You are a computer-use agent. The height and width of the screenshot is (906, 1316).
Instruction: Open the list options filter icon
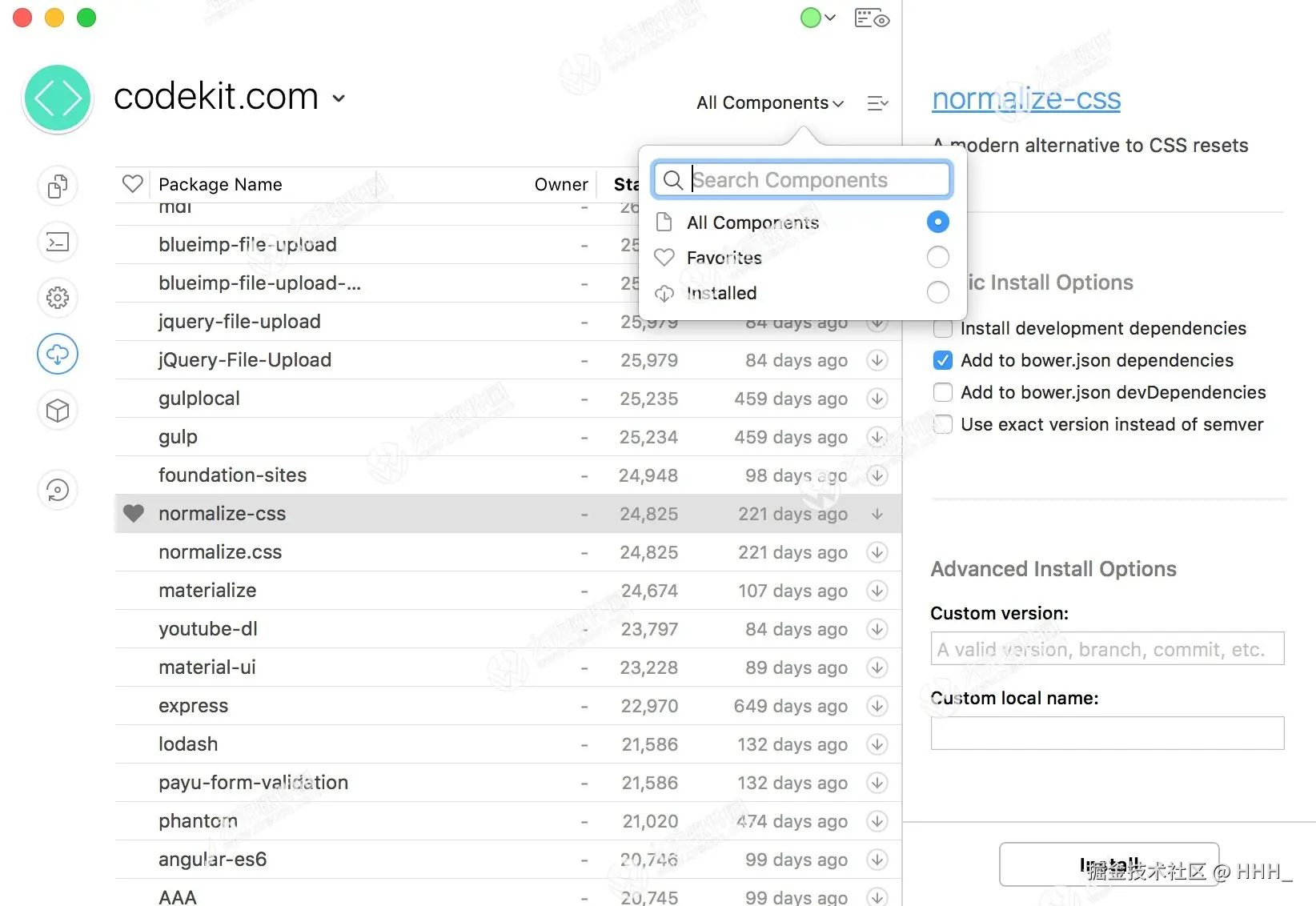tap(877, 103)
